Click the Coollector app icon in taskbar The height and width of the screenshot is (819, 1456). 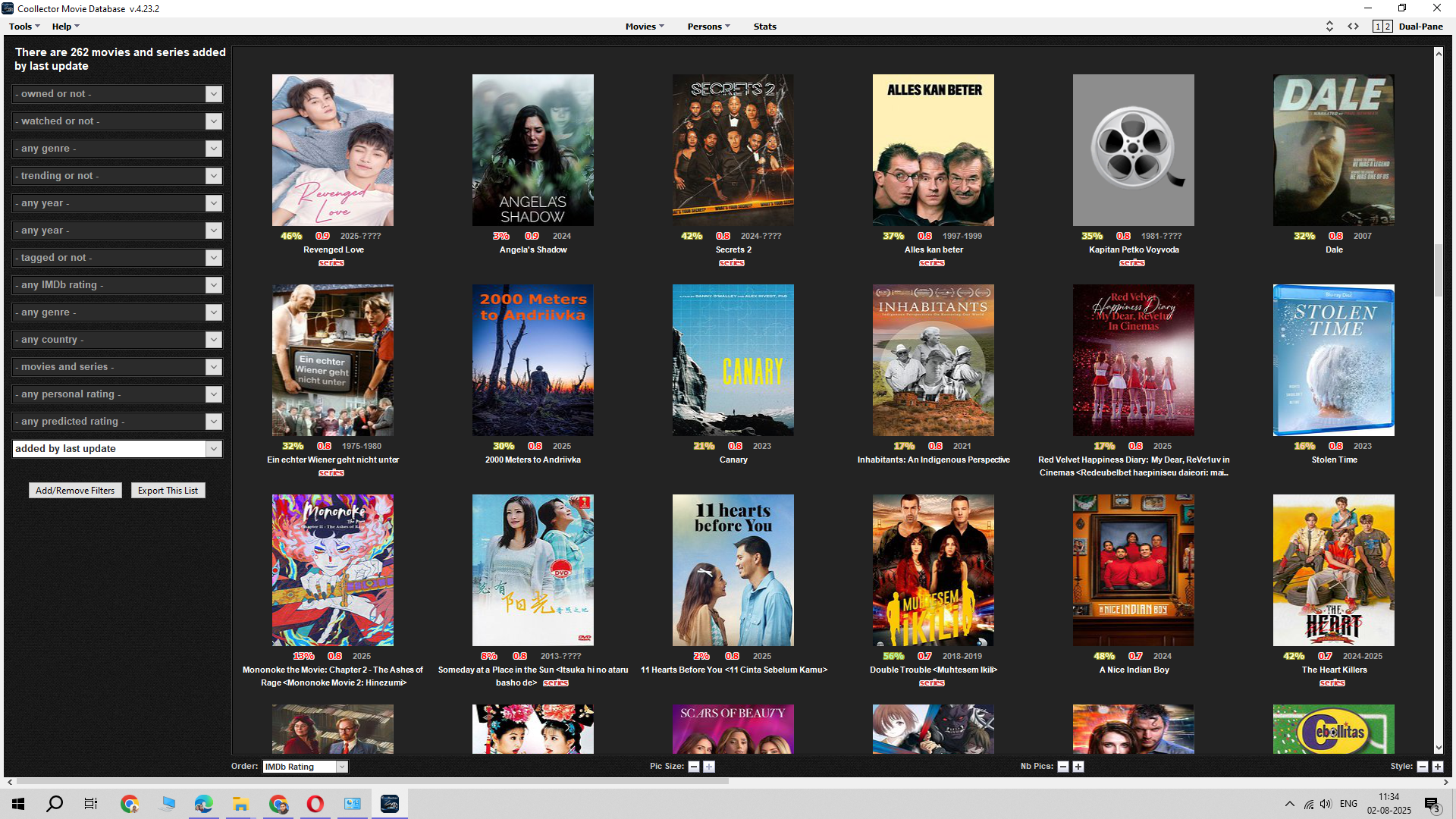390,804
